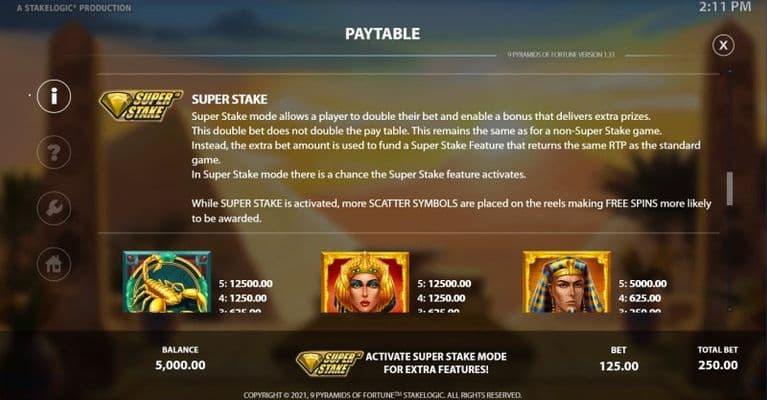
Task: Click the system clock showing 2:11 PM
Action: [x=724, y=7]
